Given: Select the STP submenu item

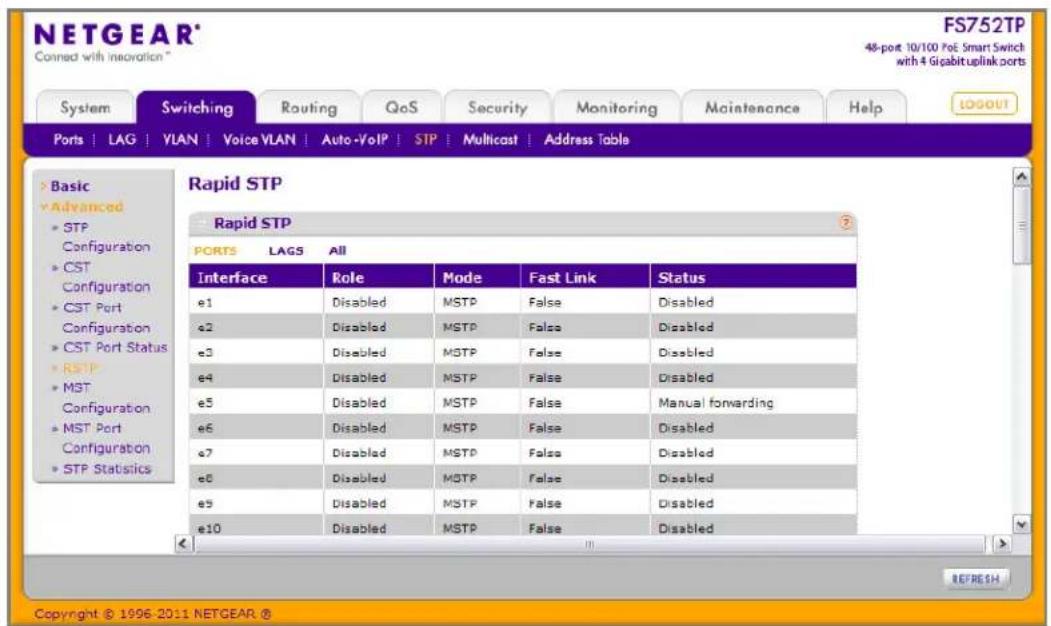Looking at the screenshot, I should tap(425, 139).
